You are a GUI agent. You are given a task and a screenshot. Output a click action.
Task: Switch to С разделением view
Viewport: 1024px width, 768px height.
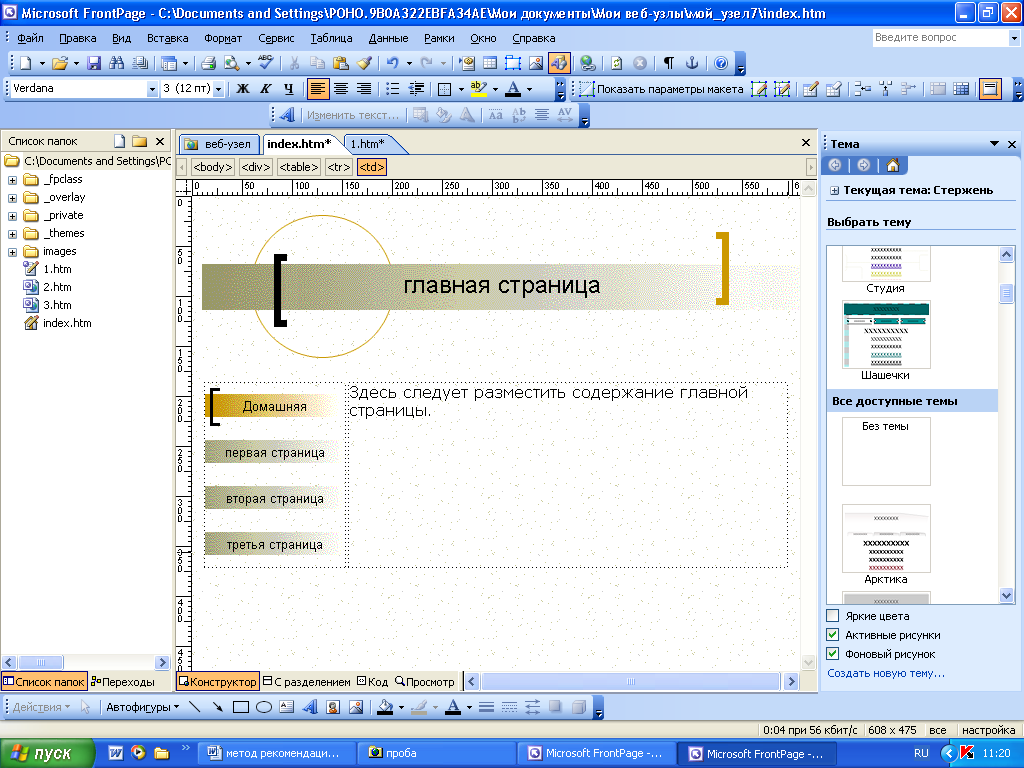pos(306,681)
